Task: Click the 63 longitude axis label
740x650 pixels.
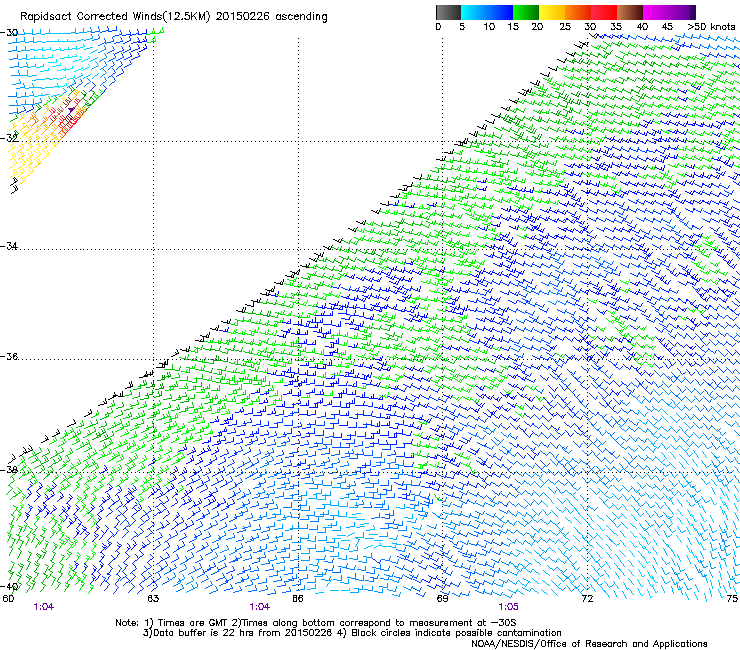Action: pyautogui.click(x=153, y=598)
